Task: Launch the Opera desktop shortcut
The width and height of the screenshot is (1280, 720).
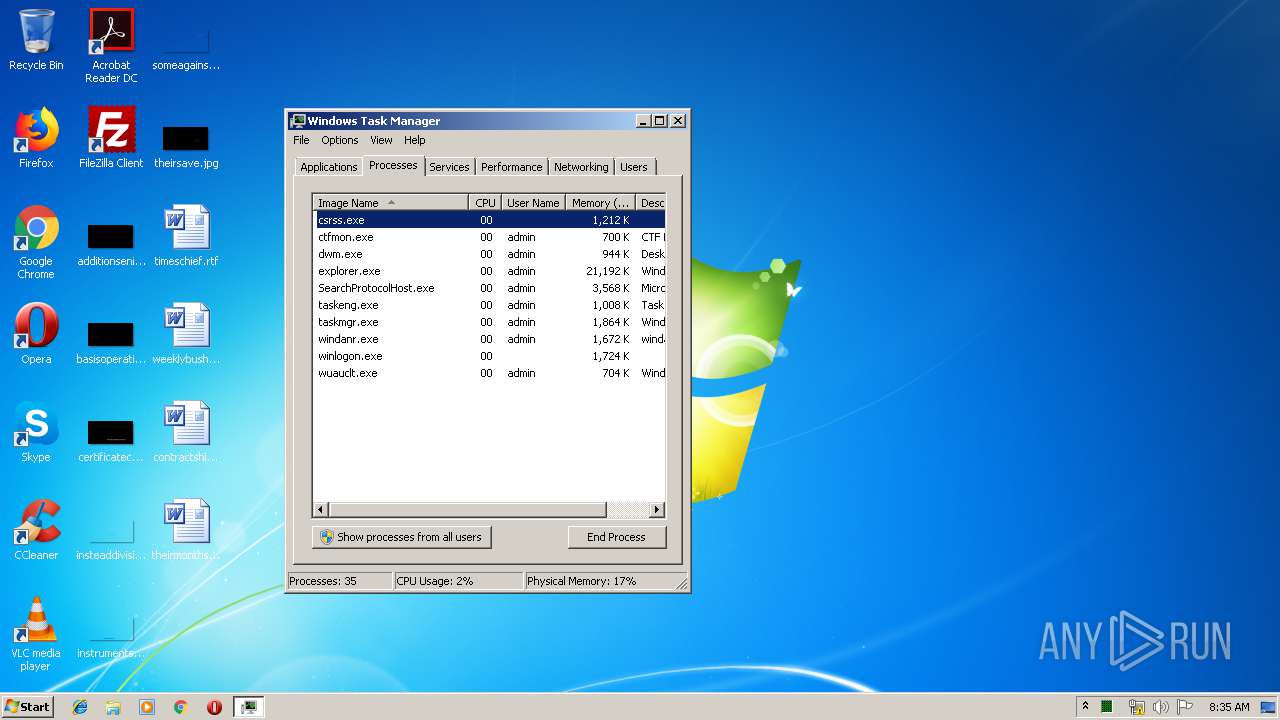Action: click(36, 334)
